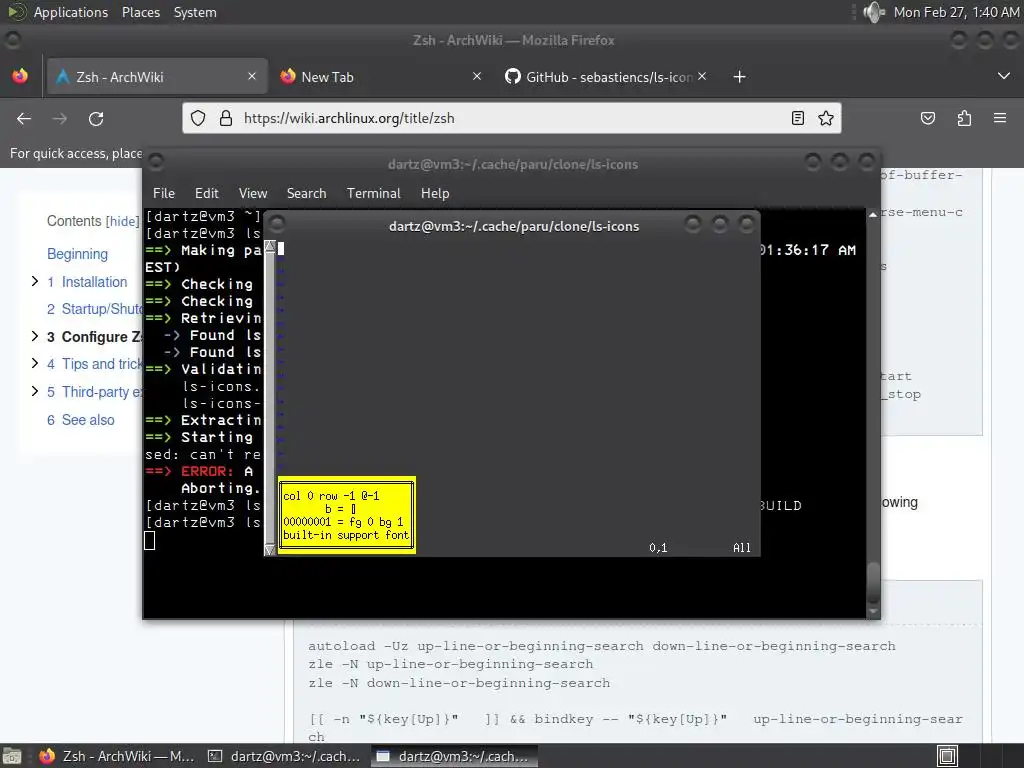Screen dimensions: 1024x768
Task: Focus the URL address bar
Action: 513,118
